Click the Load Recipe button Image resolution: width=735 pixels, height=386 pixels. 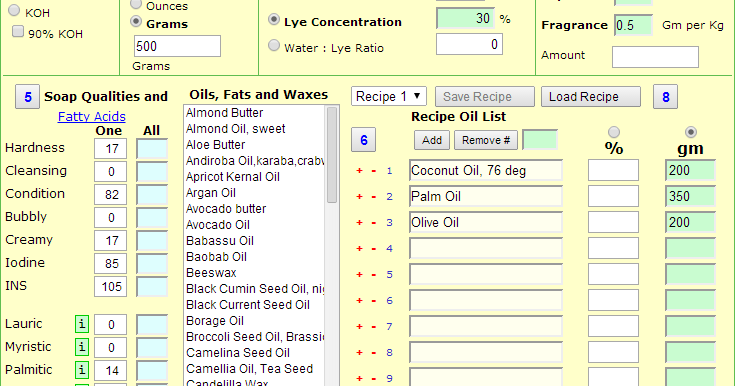point(591,97)
